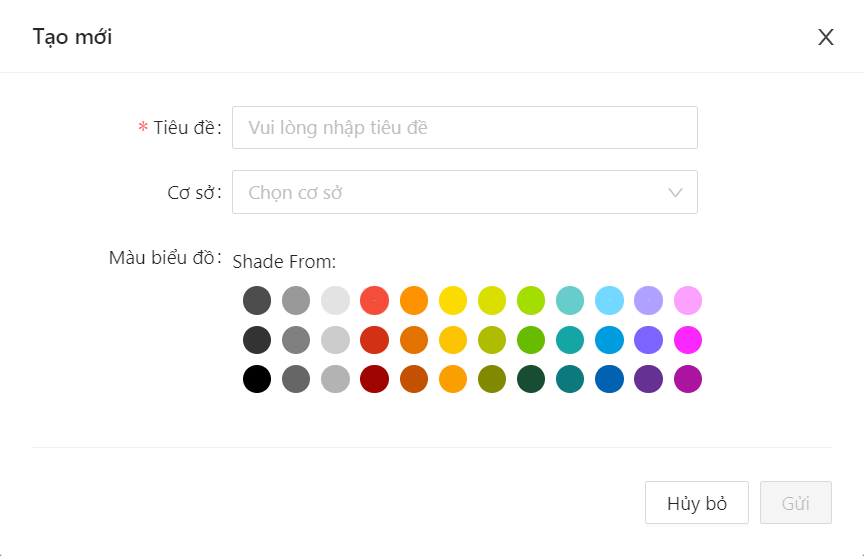Pick the olive bottom-row swatch
This screenshot has height=556, width=864.
492,379
